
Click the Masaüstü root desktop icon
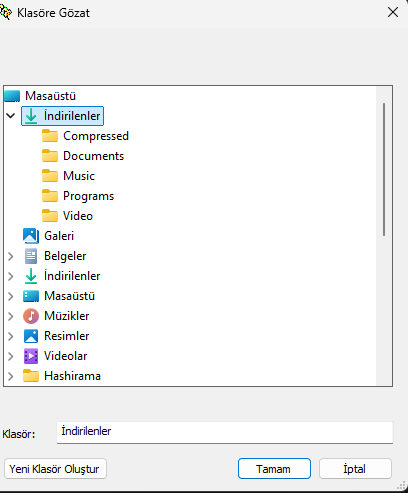point(12,96)
